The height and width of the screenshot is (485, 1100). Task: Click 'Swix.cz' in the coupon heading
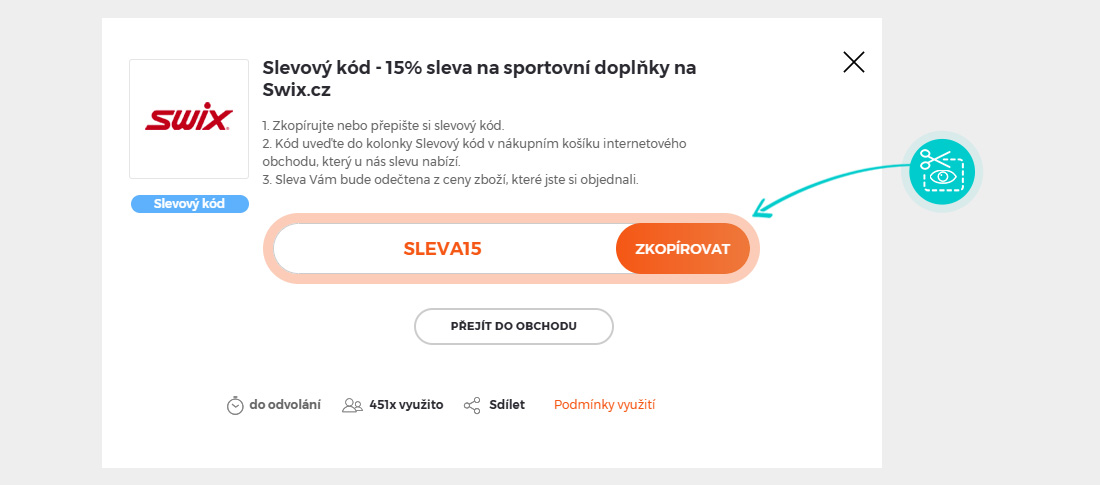click(x=296, y=90)
